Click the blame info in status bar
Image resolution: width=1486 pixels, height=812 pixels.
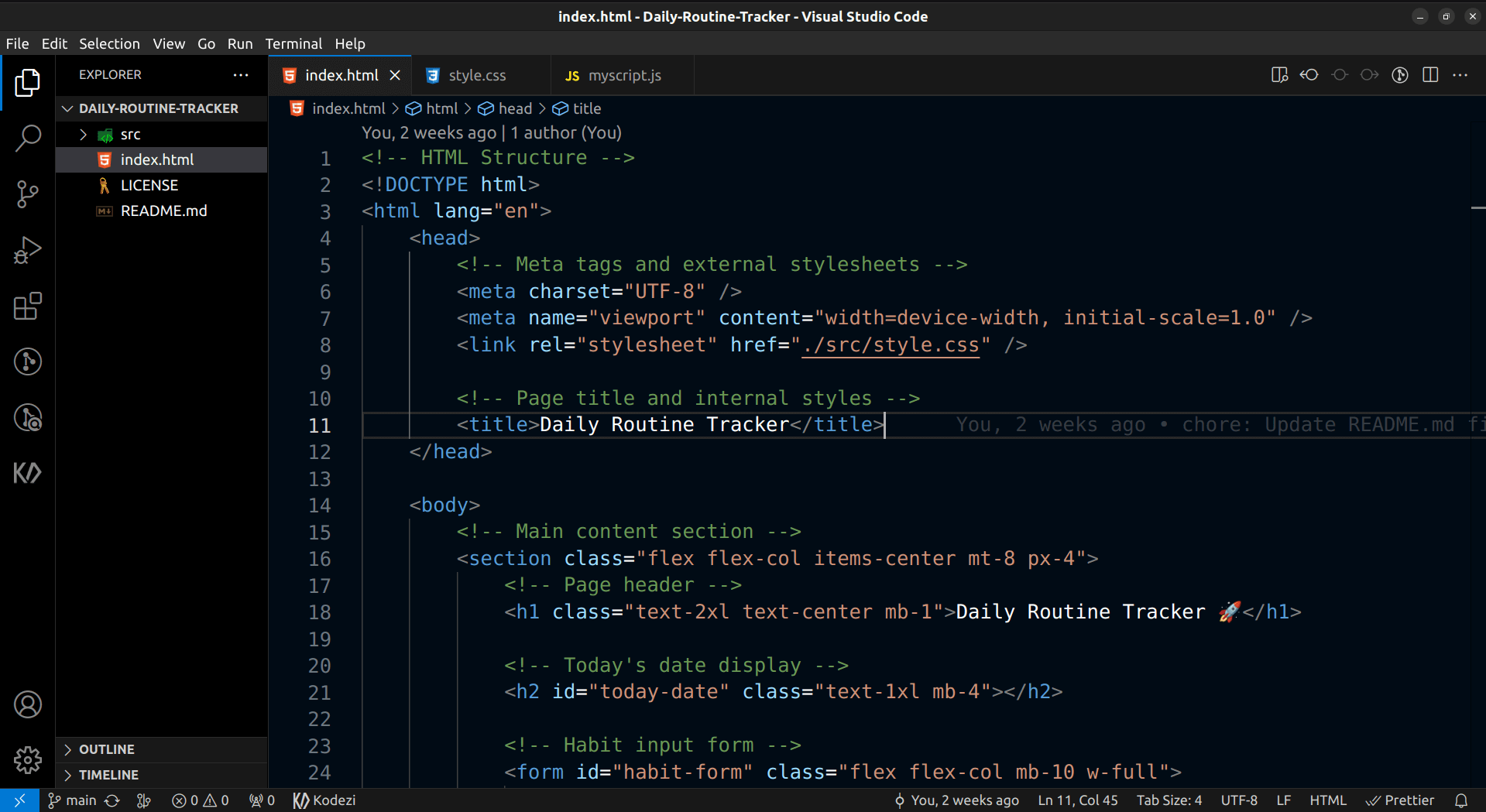(957, 800)
